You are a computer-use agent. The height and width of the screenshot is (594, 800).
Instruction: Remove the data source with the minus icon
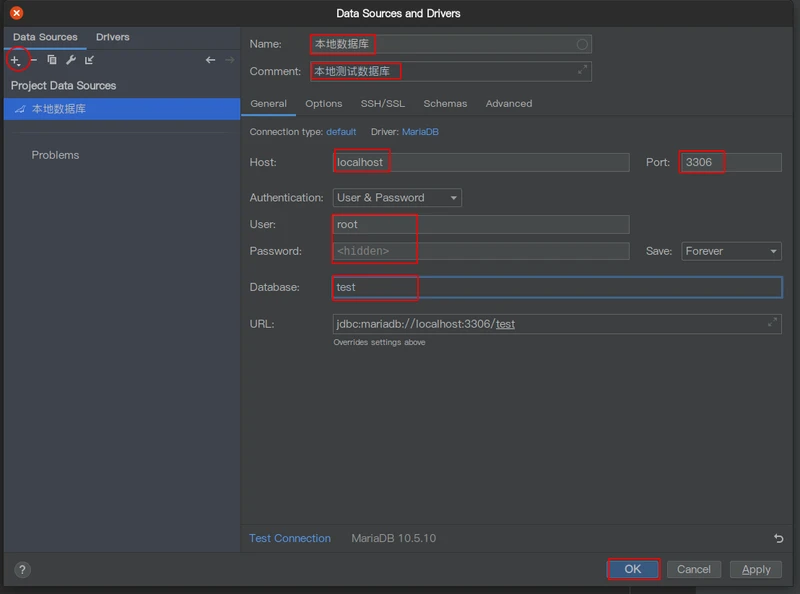tap(34, 60)
